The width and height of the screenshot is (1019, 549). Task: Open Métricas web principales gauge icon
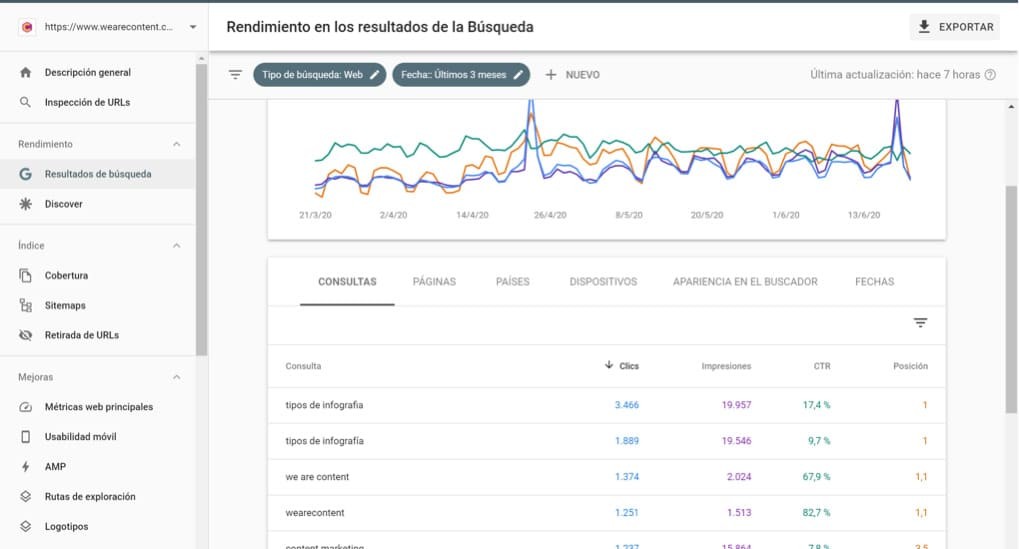click(26, 407)
